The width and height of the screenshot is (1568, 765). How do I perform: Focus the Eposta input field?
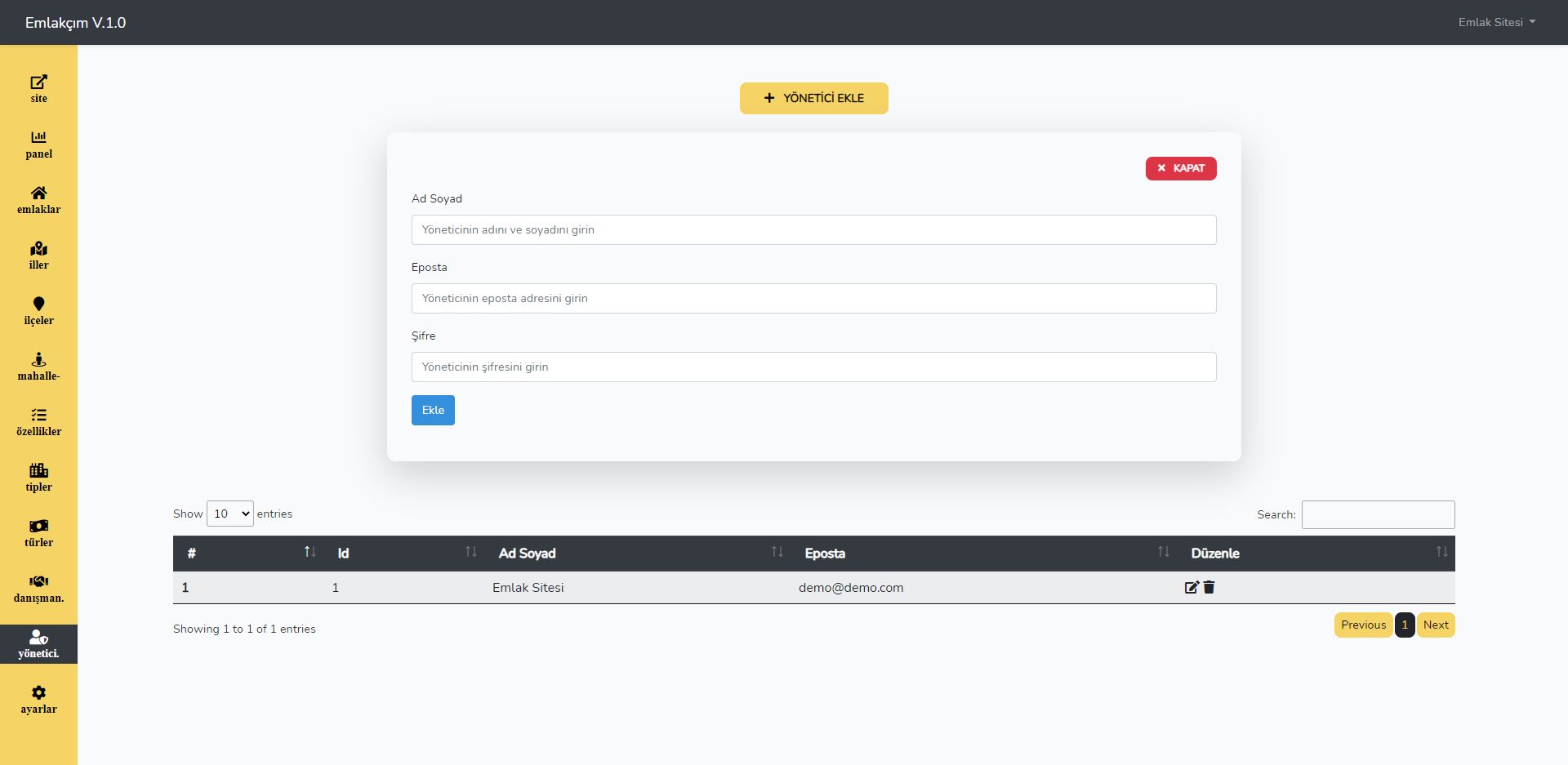tap(813, 298)
